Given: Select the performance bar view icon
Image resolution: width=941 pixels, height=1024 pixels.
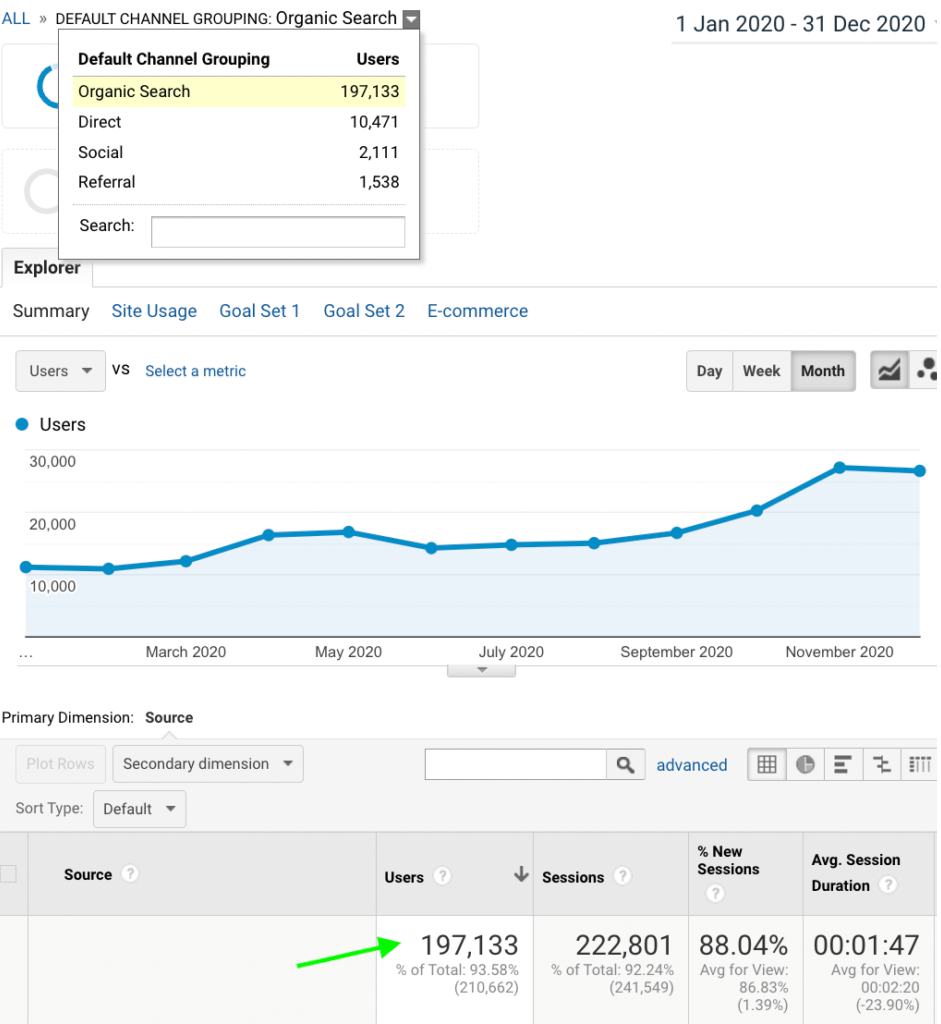Looking at the screenshot, I should click(x=843, y=765).
